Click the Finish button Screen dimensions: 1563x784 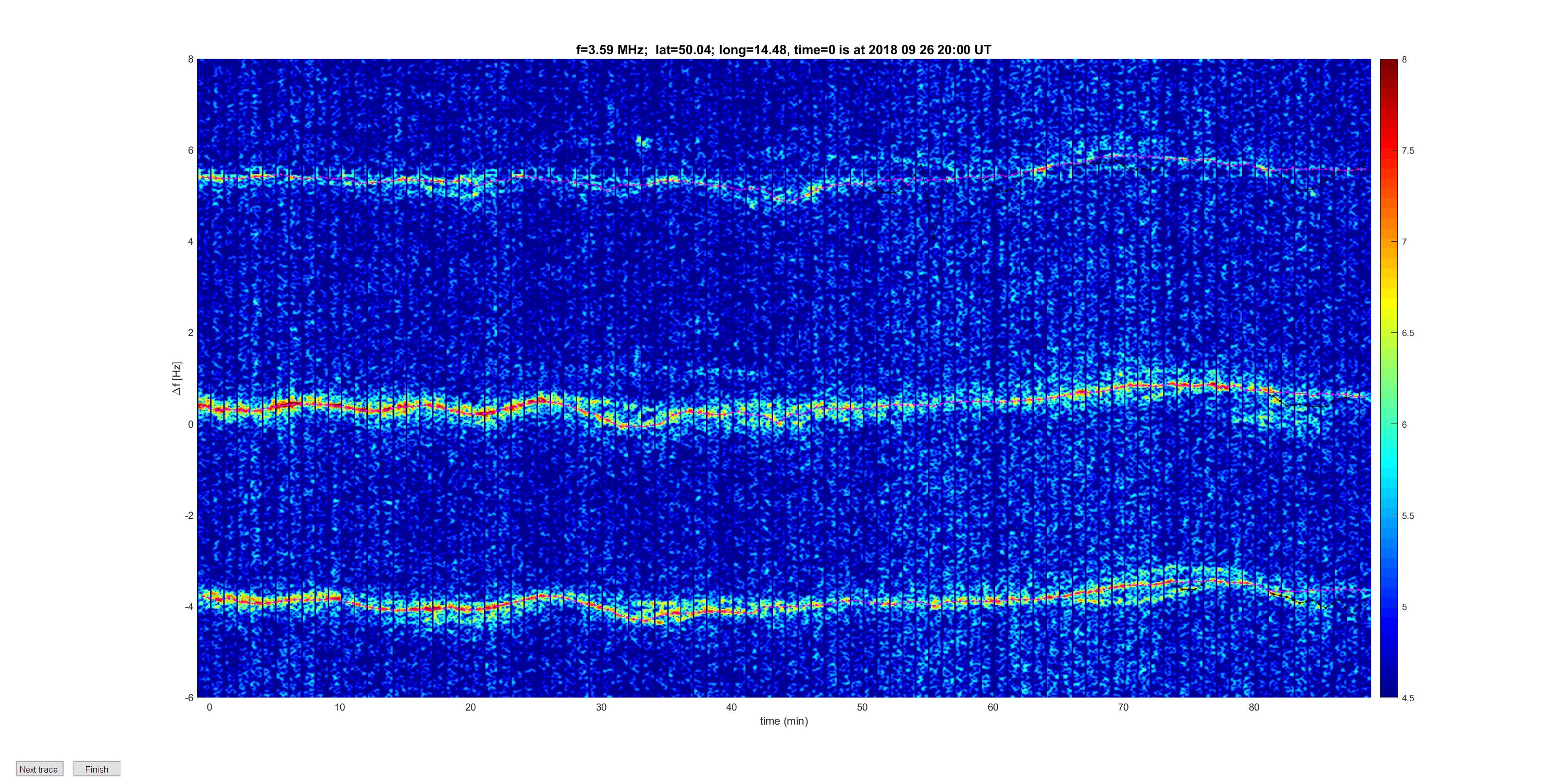(97, 769)
